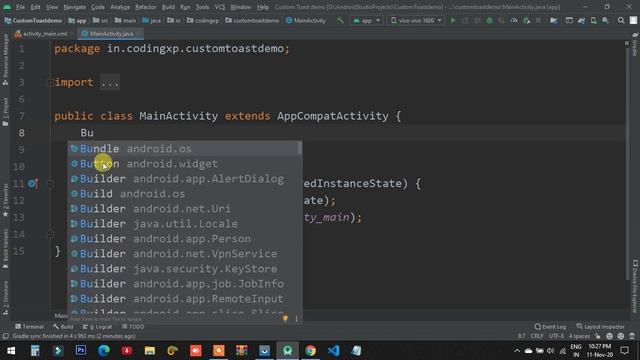The width and height of the screenshot is (640, 360).
Task: Open Photoshop from the taskbar
Action: [x=81, y=350]
